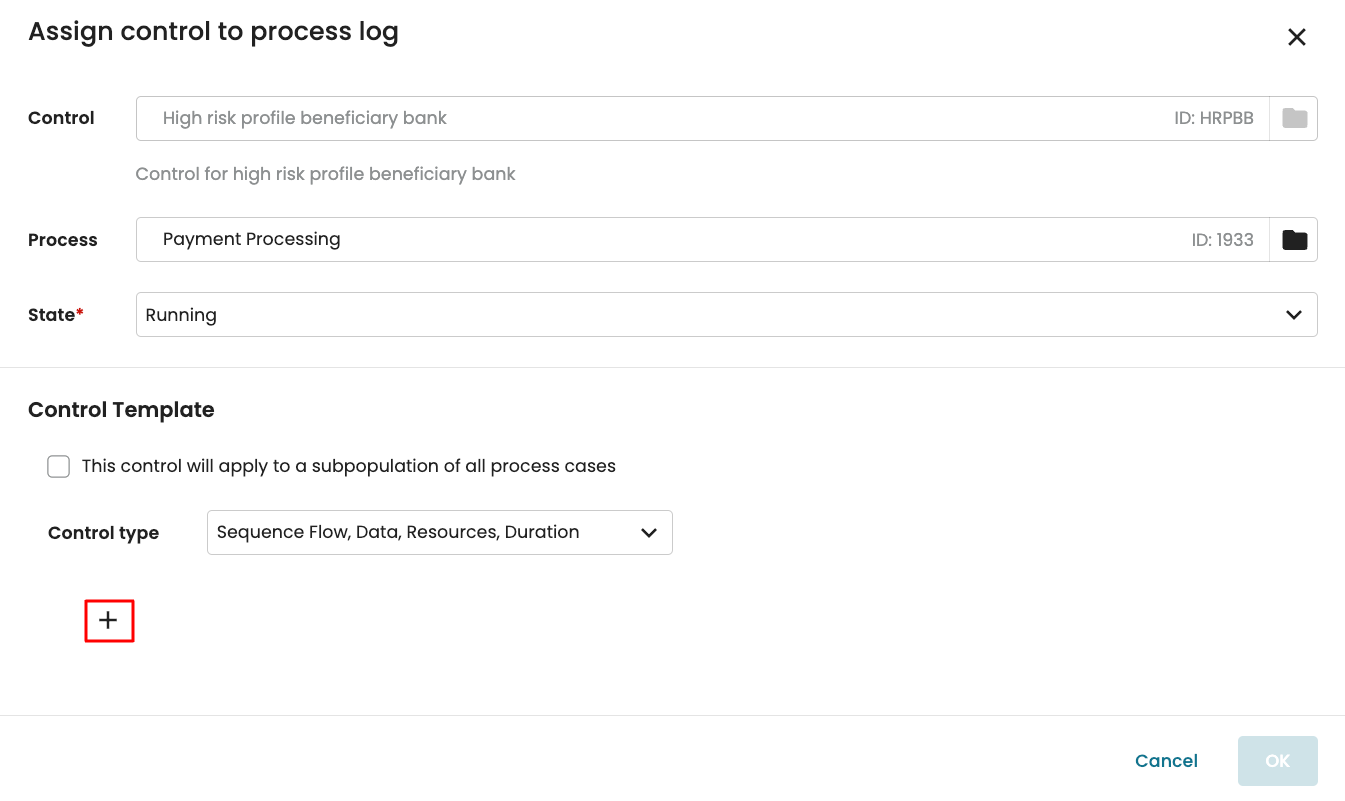The image size is (1345, 801).
Task: Confirm with the OK button
Action: click(1277, 761)
